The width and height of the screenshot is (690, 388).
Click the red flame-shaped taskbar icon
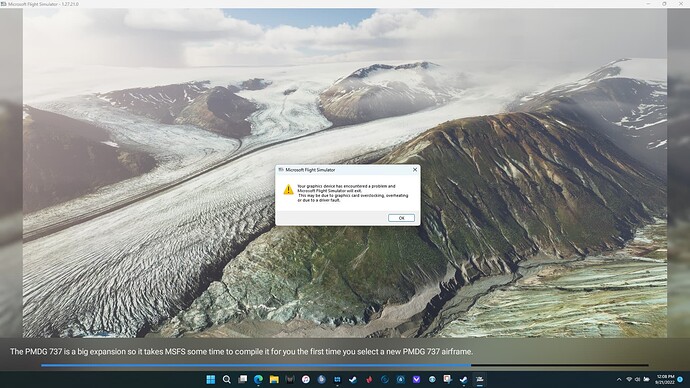click(x=369, y=379)
